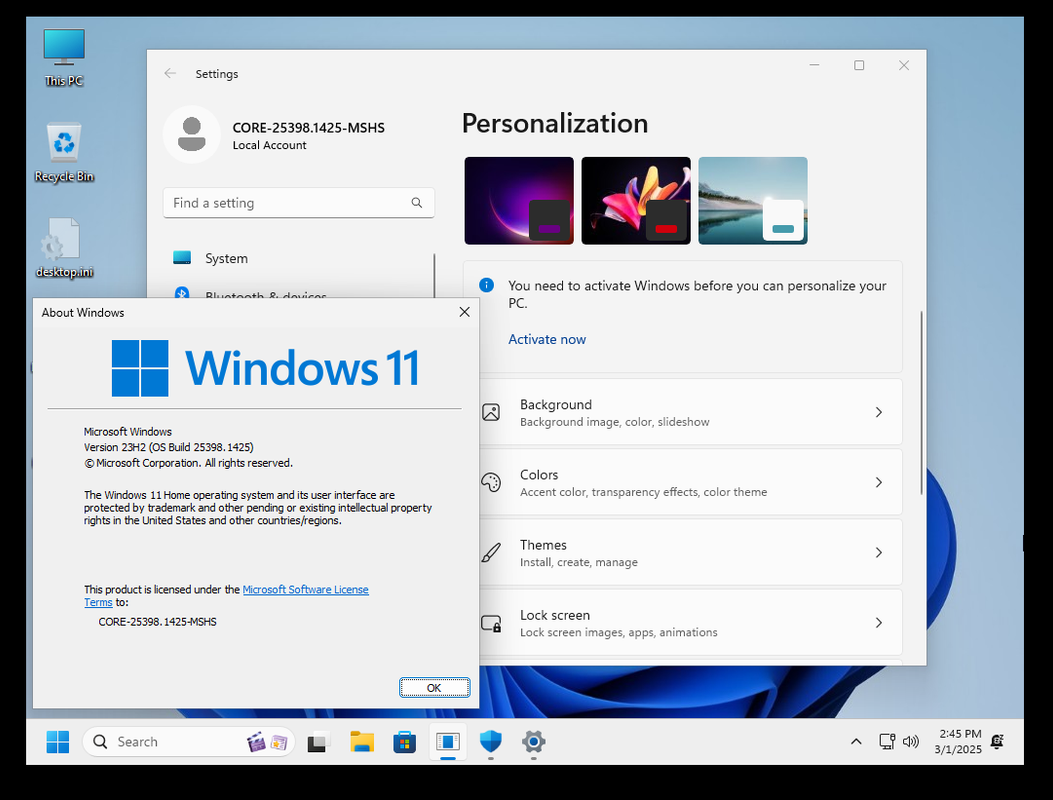The width and height of the screenshot is (1053, 800).
Task: Minimize the Settings window
Action: pyautogui.click(x=815, y=65)
